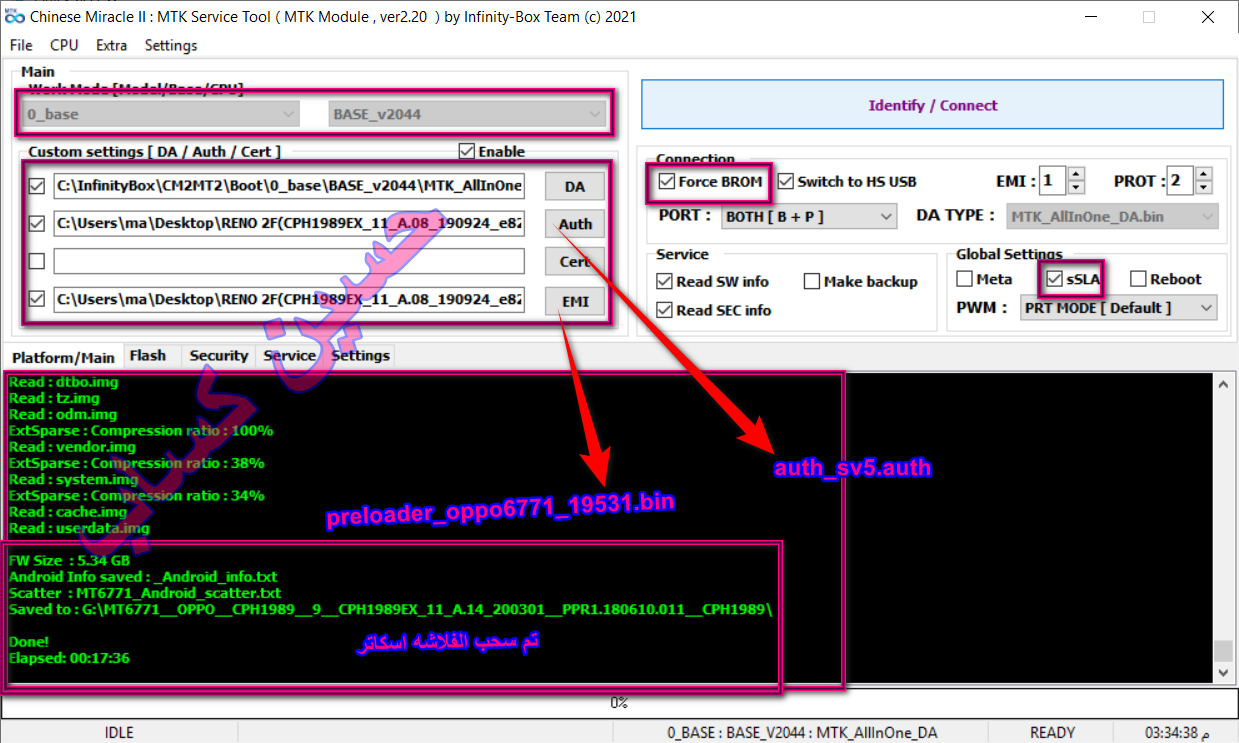Open the File menu
1239x743 pixels.
point(21,45)
